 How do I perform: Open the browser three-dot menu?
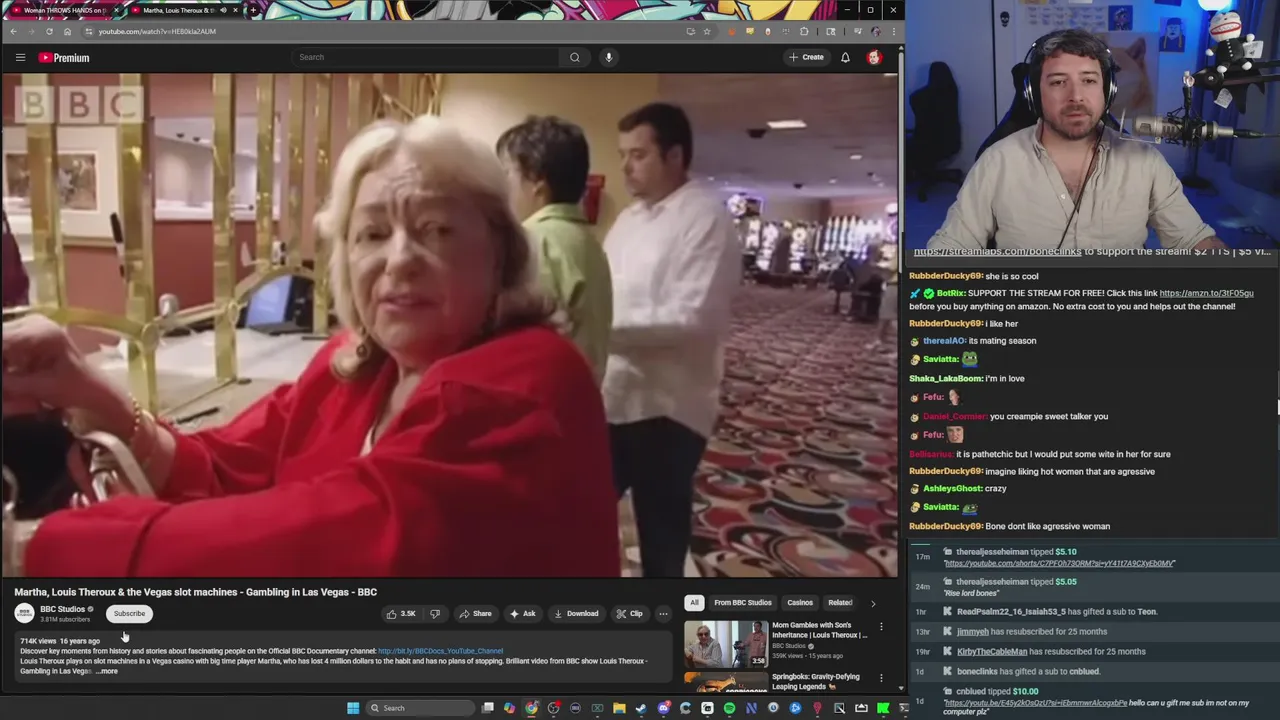tap(893, 31)
